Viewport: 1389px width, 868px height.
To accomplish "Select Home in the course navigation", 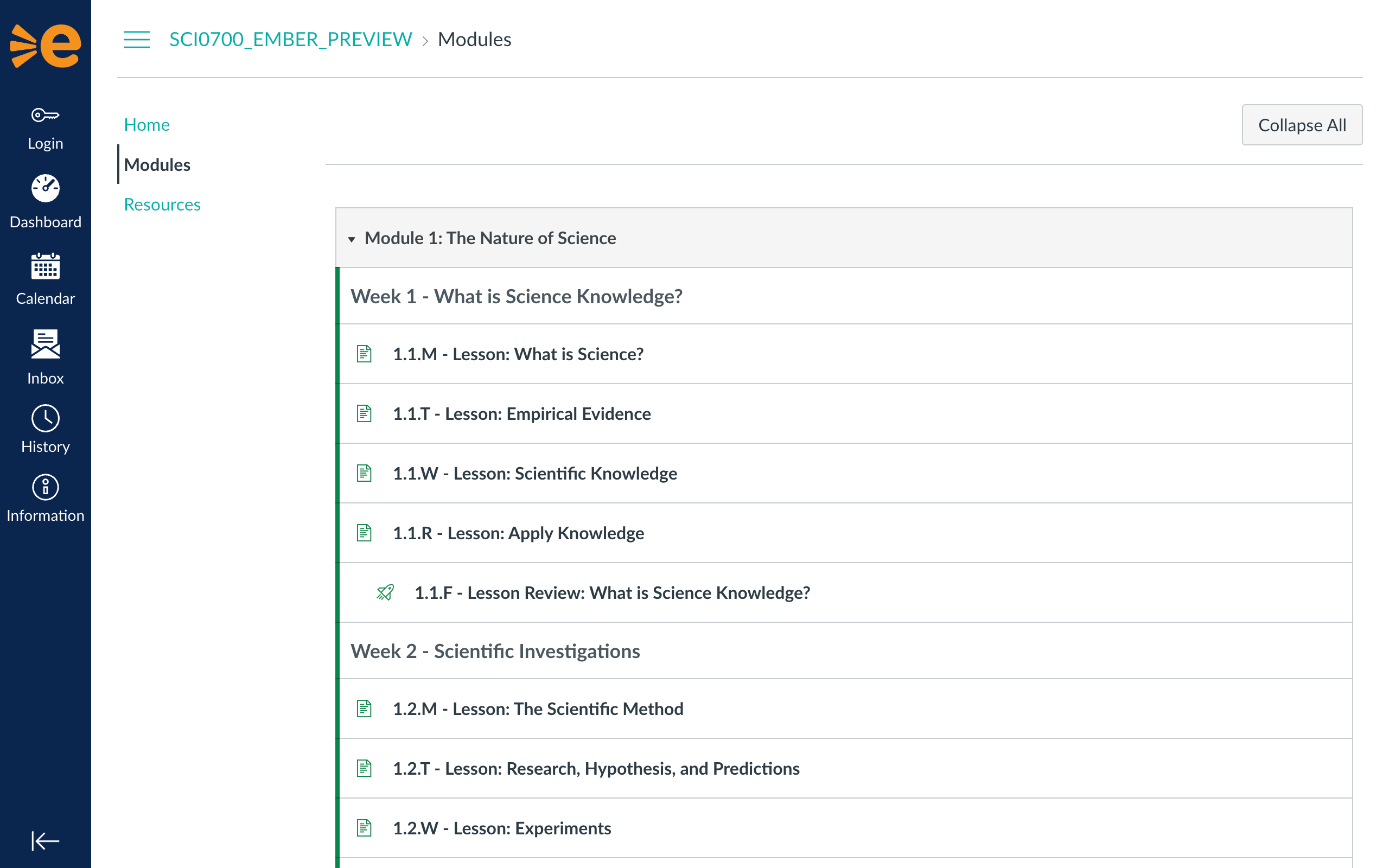I will click(x=146, y=125).
